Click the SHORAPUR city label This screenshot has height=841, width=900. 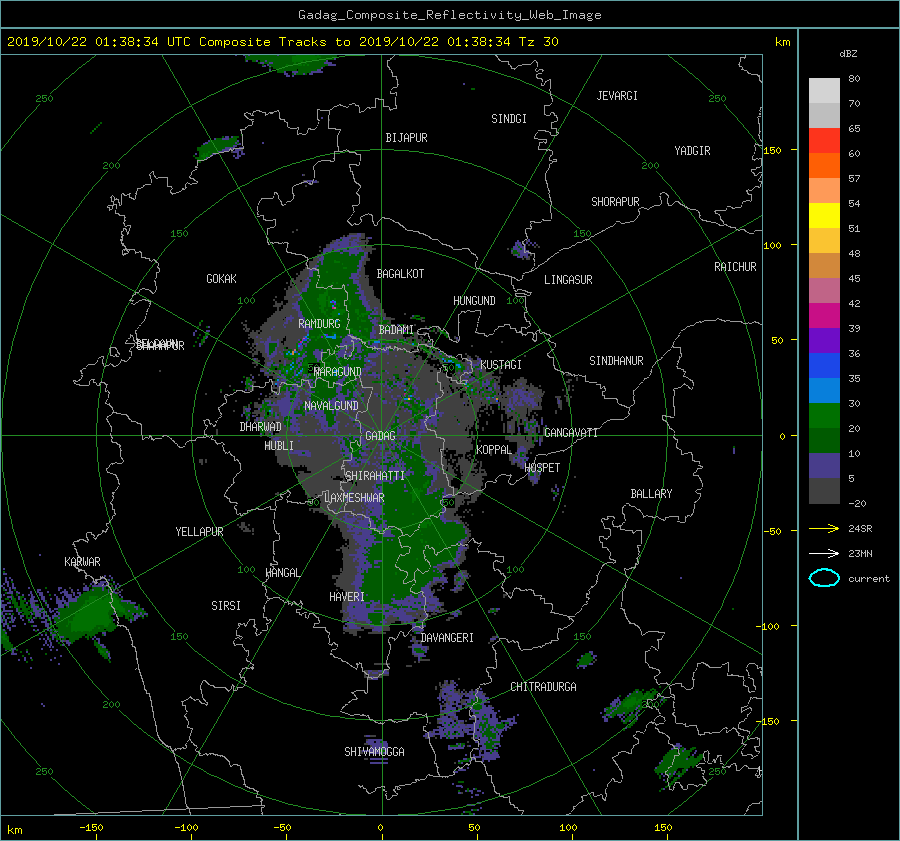click(x=615, y=202)
